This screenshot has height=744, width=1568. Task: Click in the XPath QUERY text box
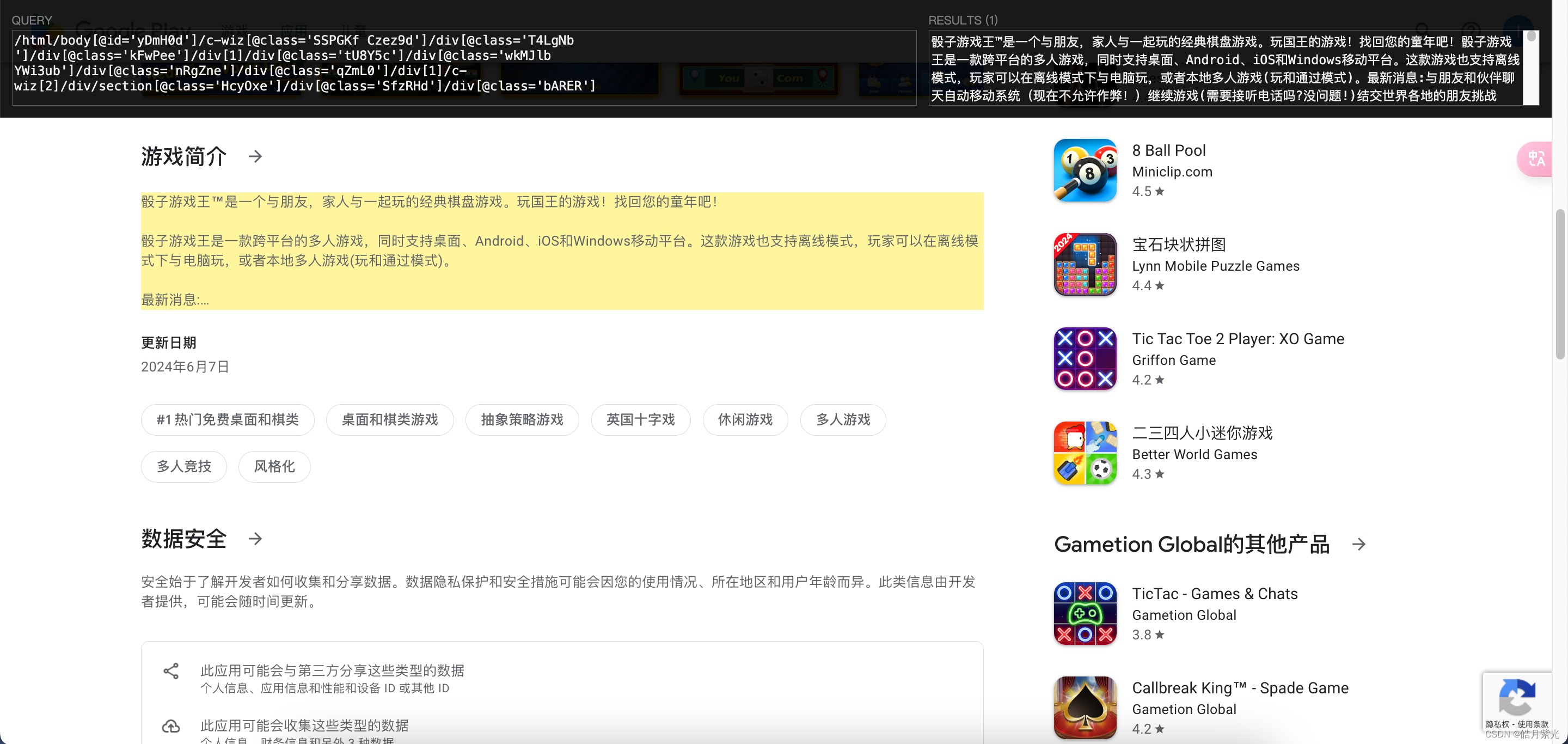(464, 67)
